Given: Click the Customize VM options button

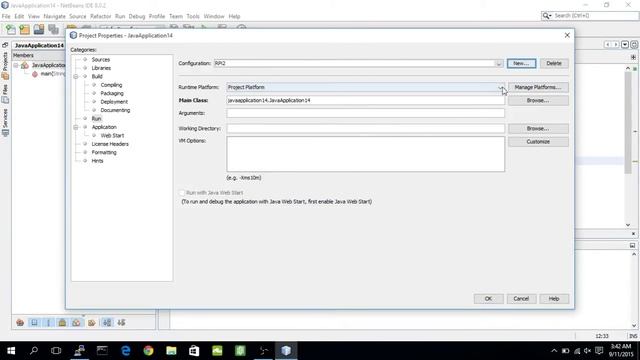Looking at the screenshot, I should pyautogui.click(x=538, y=142).
